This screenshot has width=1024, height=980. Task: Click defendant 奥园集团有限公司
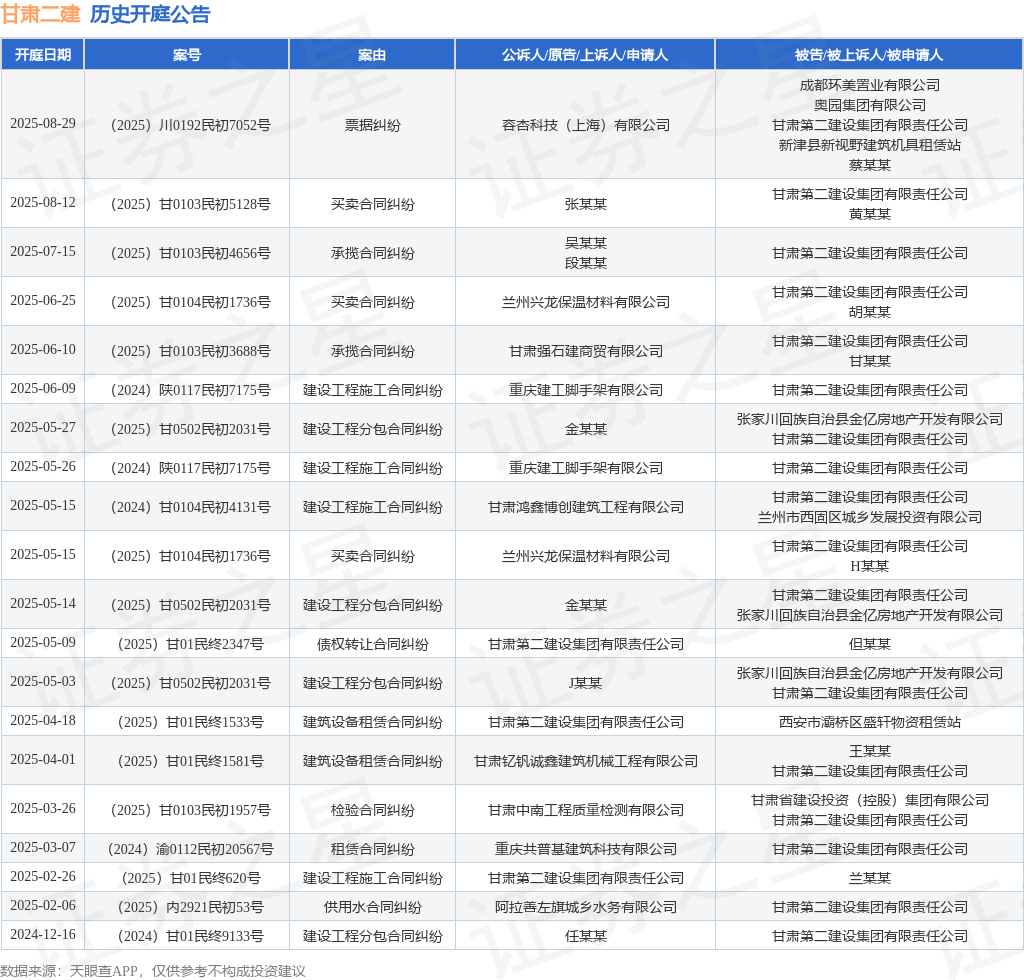point(869,105)
